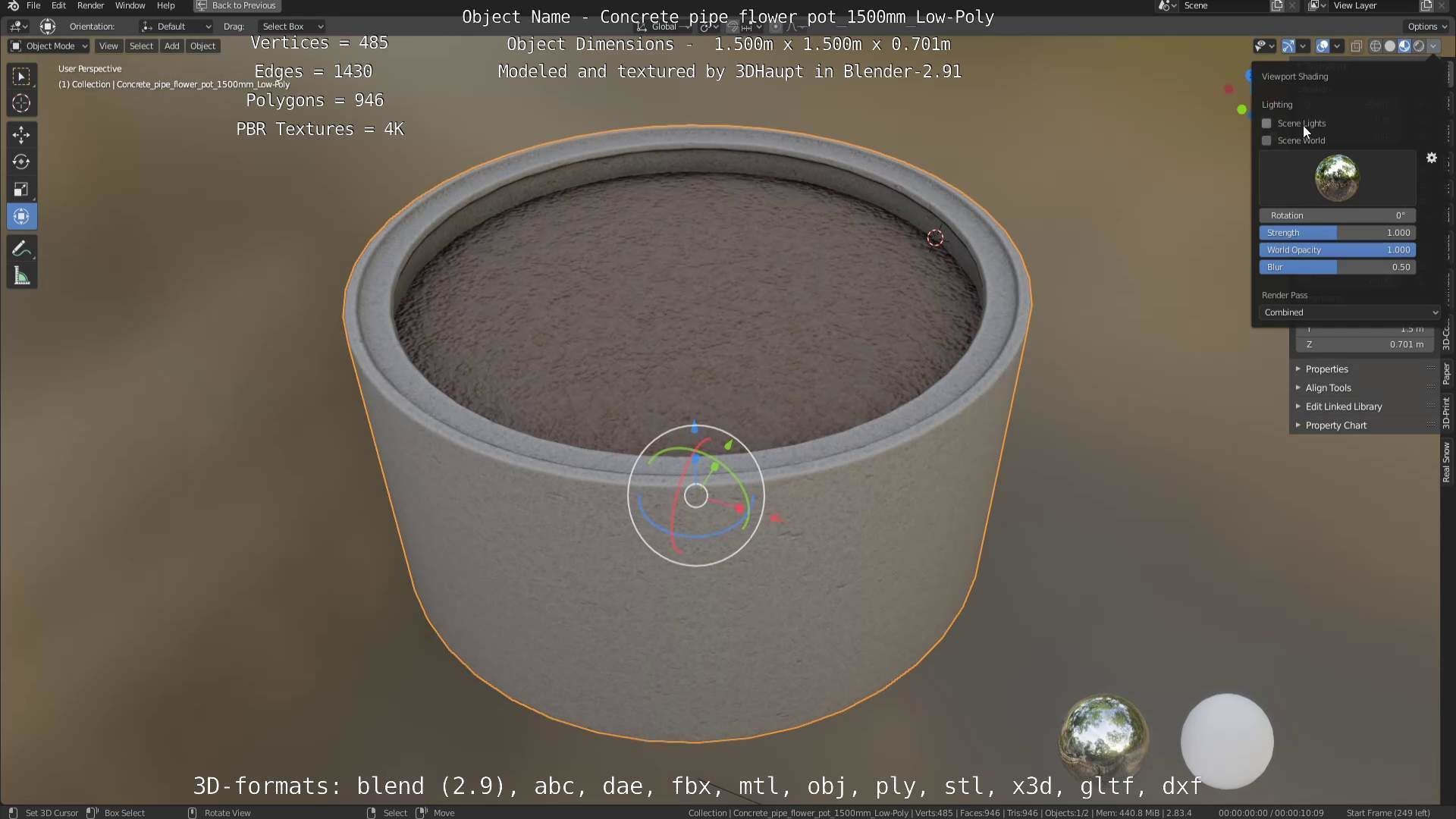Open viewport Select menu

coord(141,46)
